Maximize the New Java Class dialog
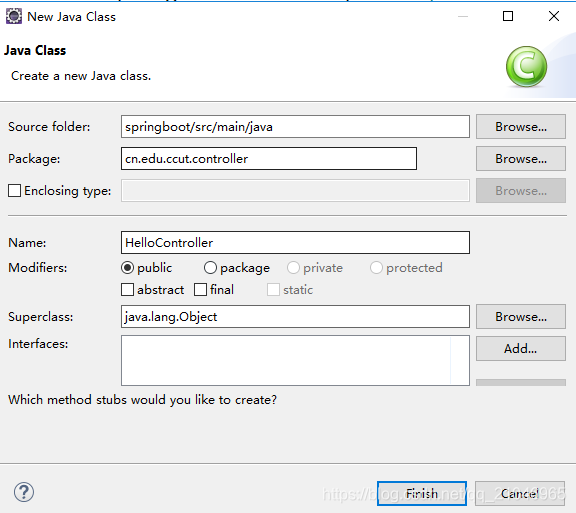Screen dimensions: 576x513 point(508,16)
